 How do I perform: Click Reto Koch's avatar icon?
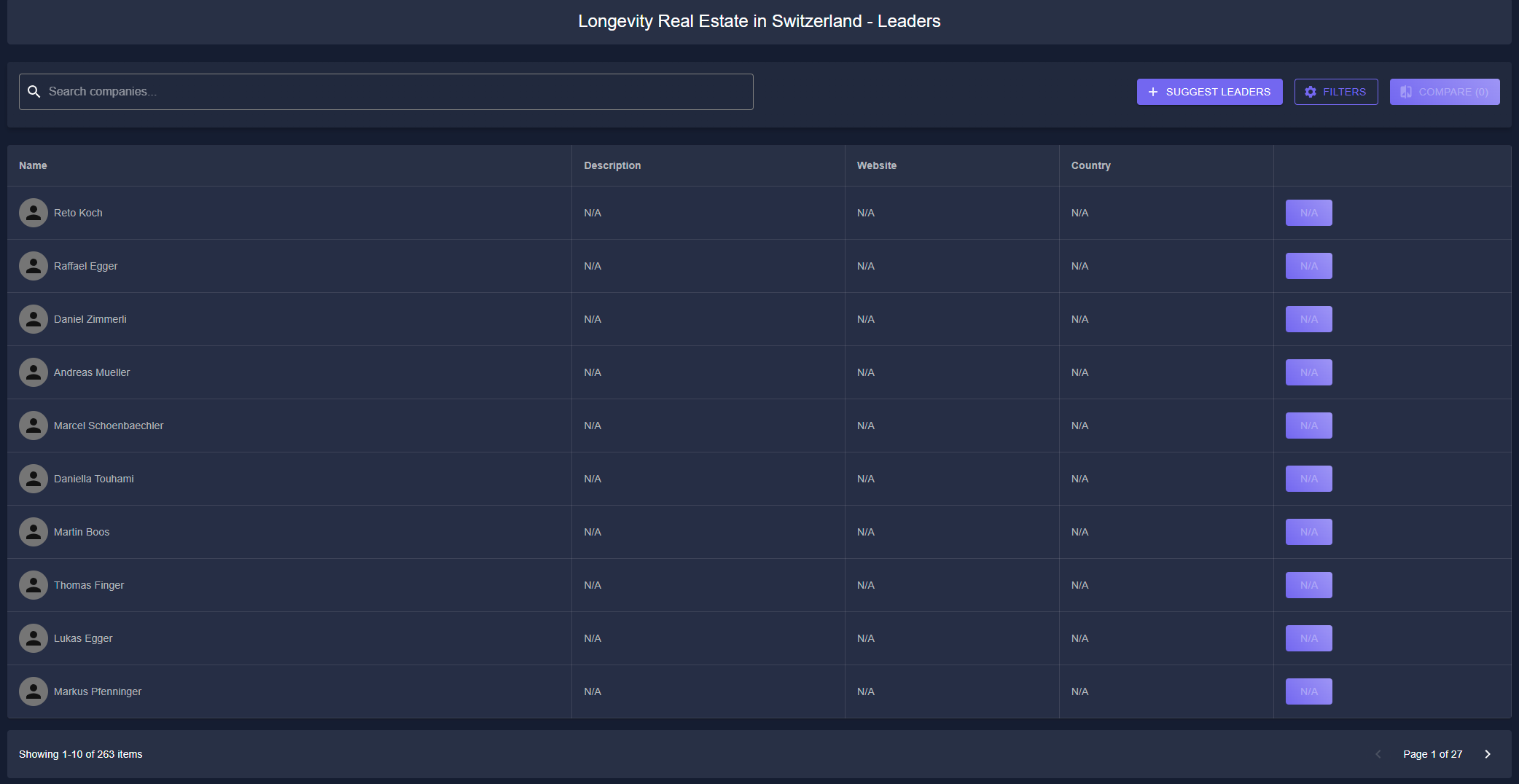34,213
